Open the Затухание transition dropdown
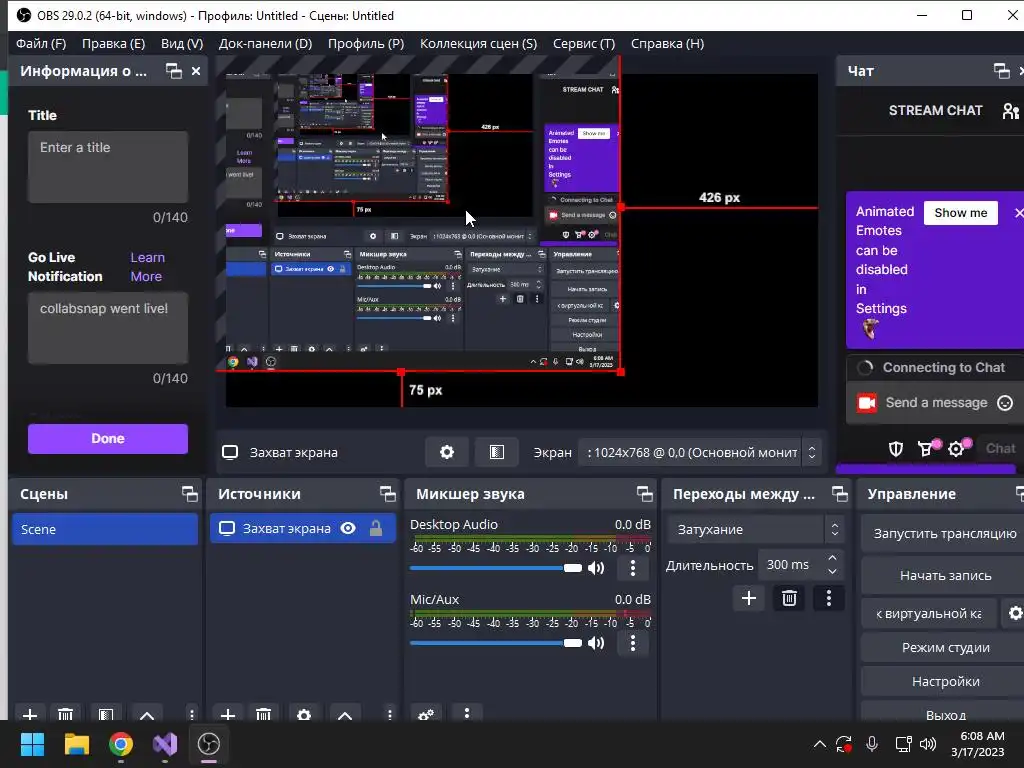The width and height of the screenshot is (1024, 768). pos(755,529)
